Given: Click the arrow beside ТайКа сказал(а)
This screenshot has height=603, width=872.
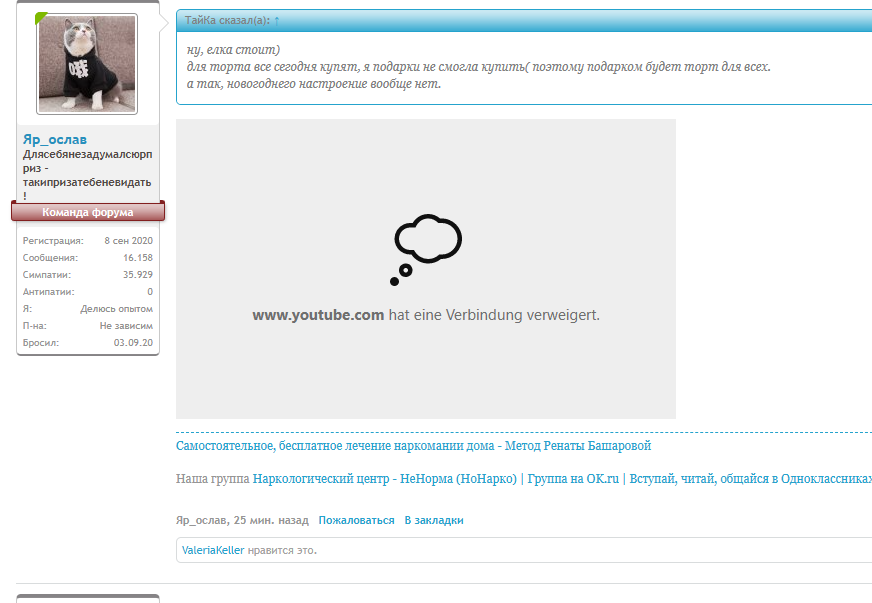Looking at the screenshot, I should point(277,20).
